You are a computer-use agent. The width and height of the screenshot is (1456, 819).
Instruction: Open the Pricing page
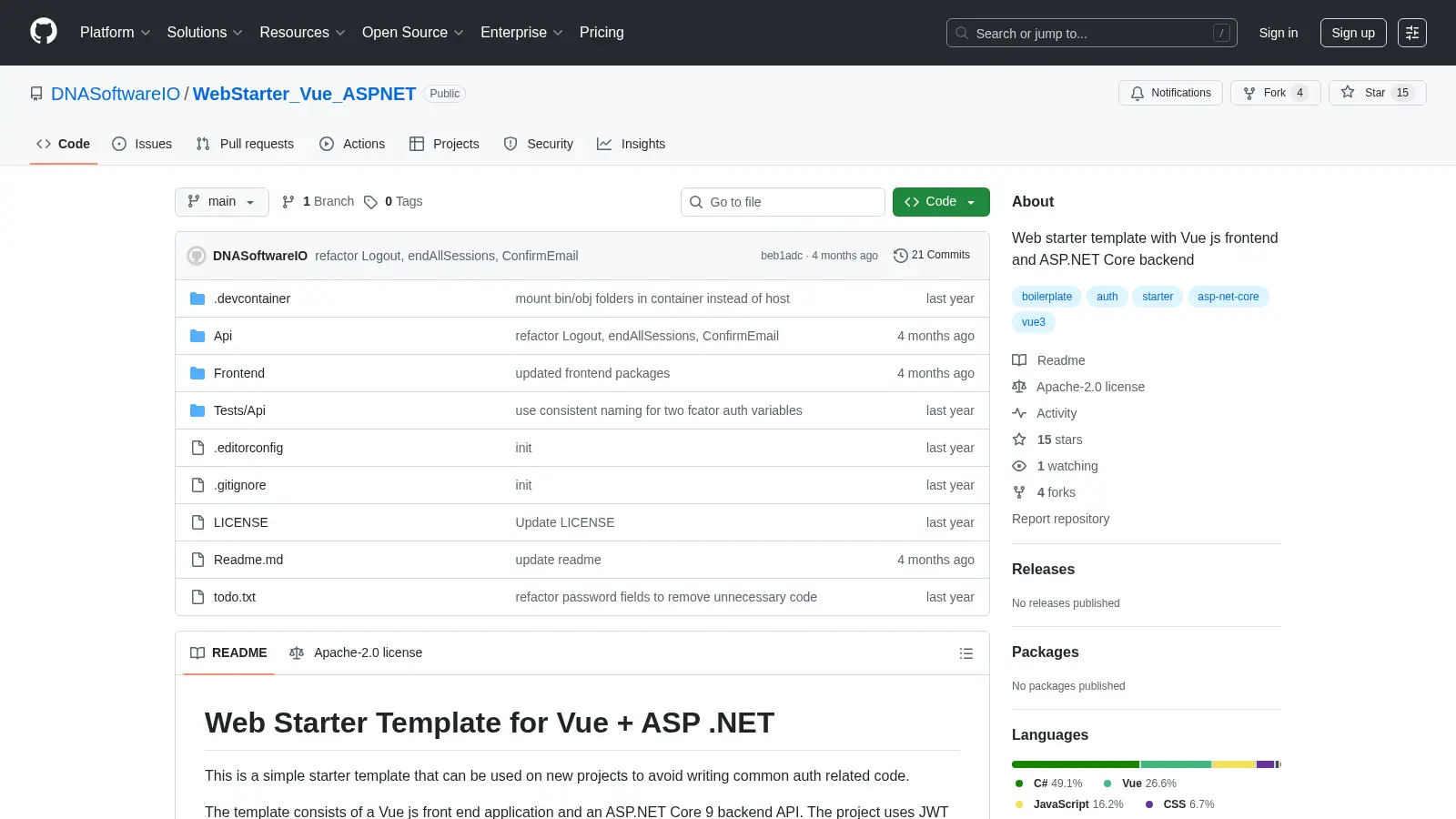(x=602, y=33)
